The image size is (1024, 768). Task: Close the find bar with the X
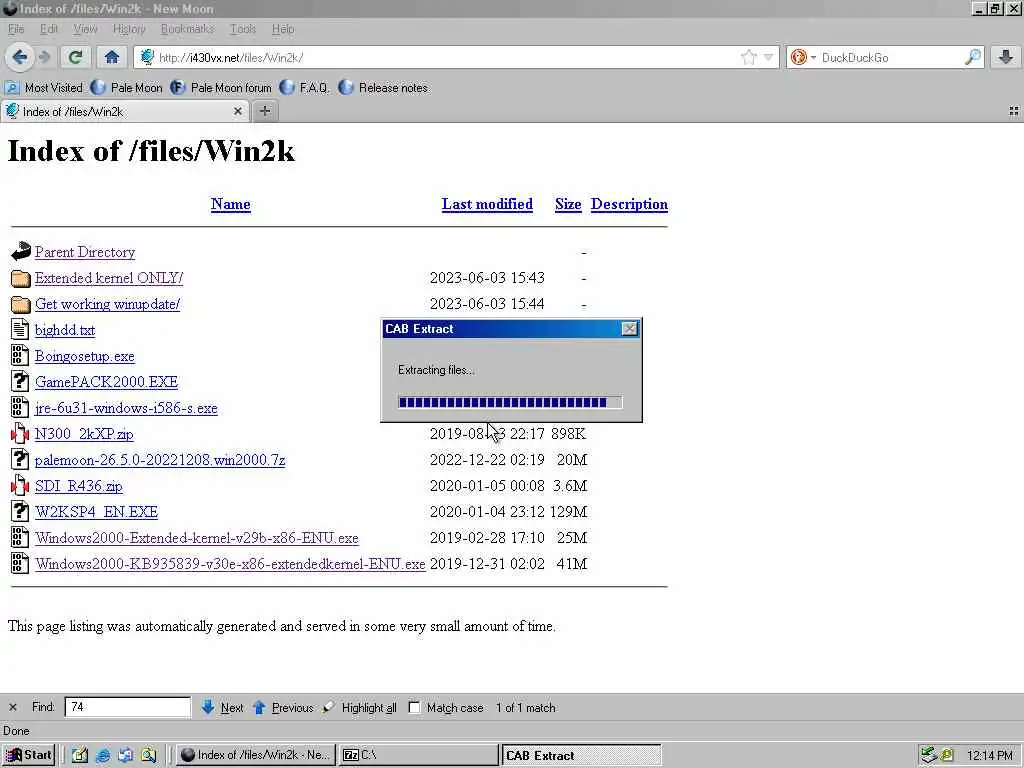[12, 707]
